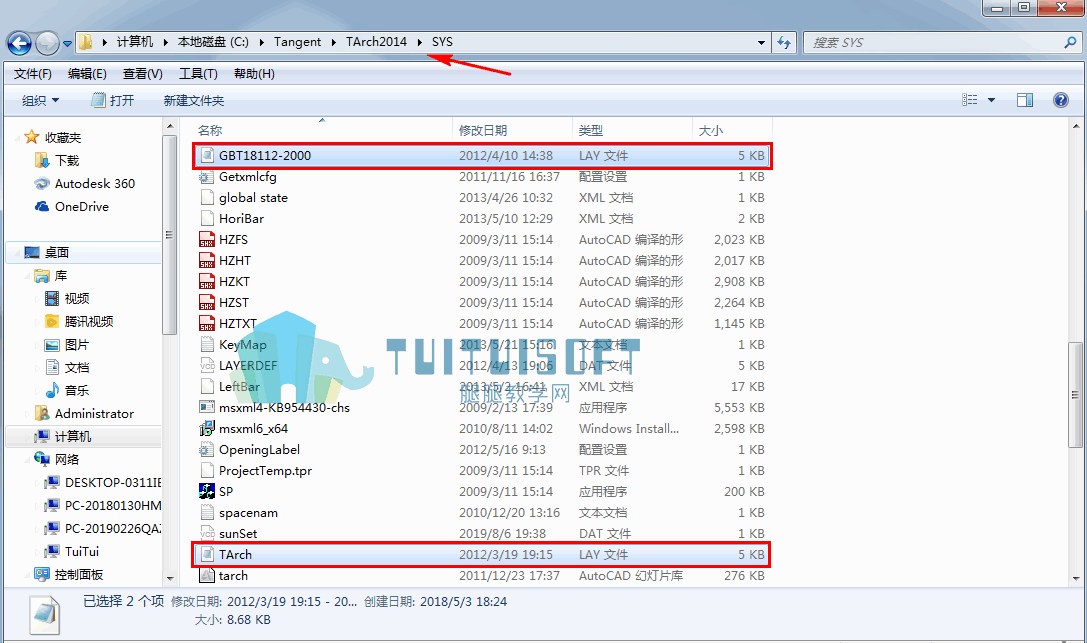The height and width of the screenshot is (643, 1087).
Task: Click the 打开 toolbar button
Action: click(113, 100)
